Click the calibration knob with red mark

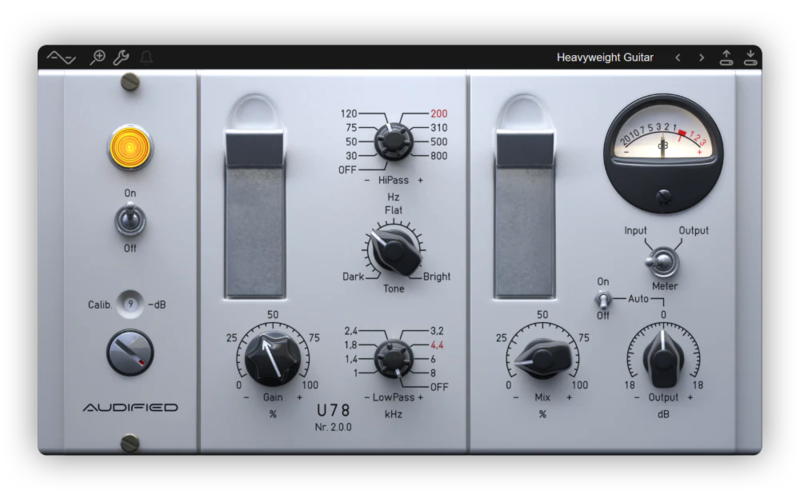pos(130,352)
